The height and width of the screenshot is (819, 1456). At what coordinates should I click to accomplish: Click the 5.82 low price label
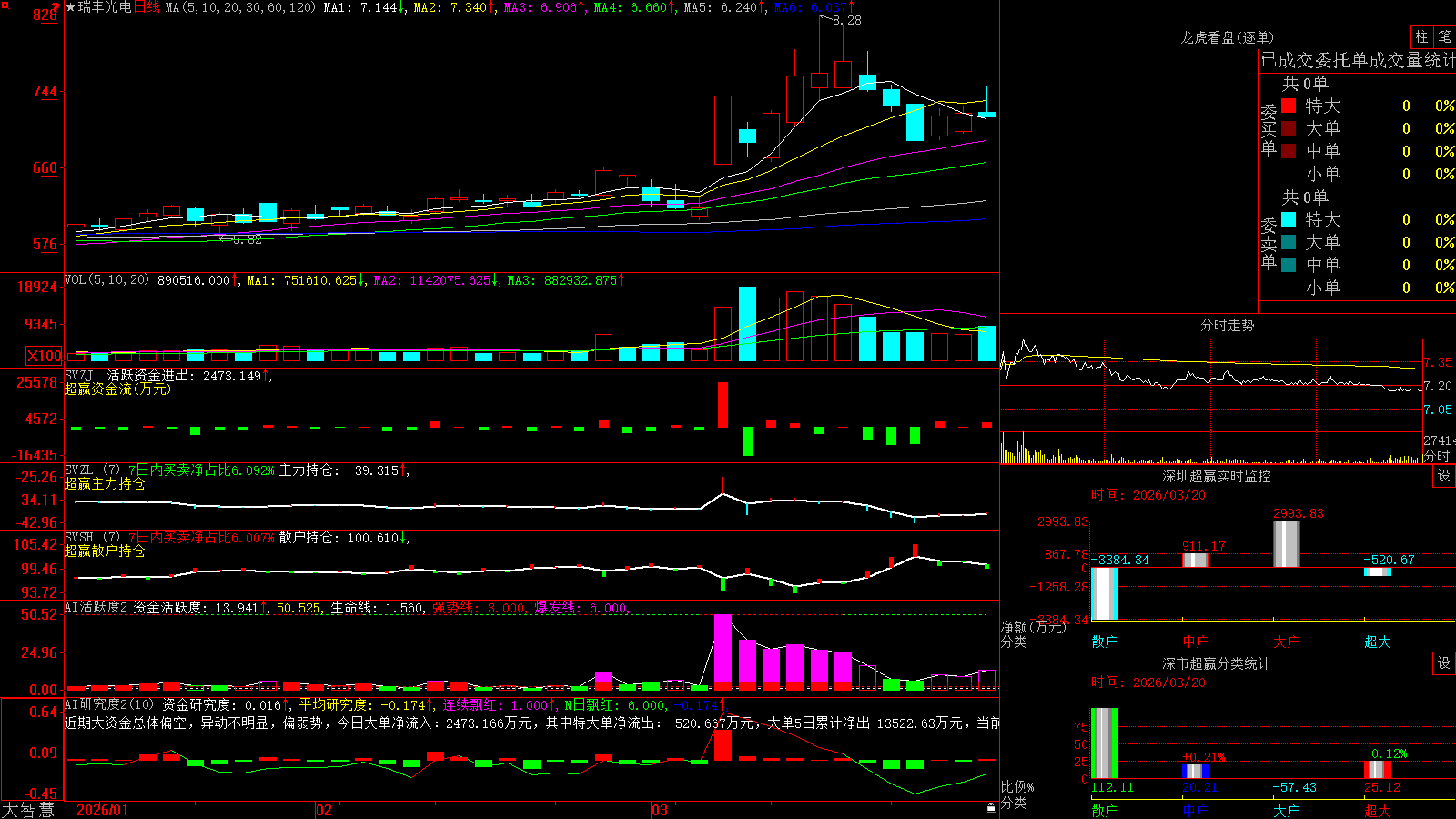[x=247, y=239]
